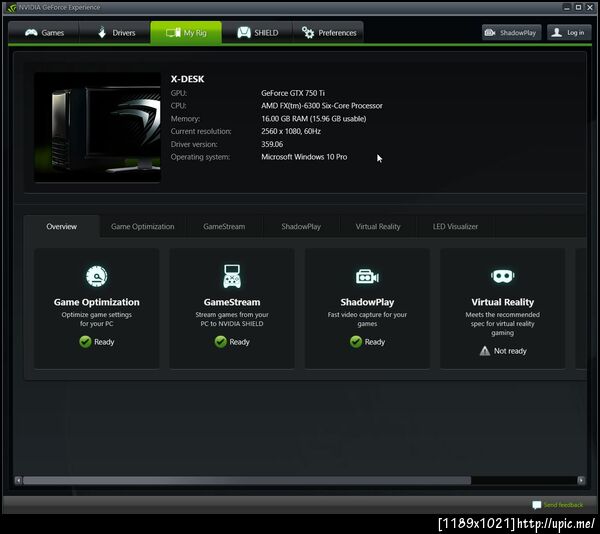Click the horizontal scrollbar thumb
The height and width of the screenshot is (534, 600).
point(247,480)
